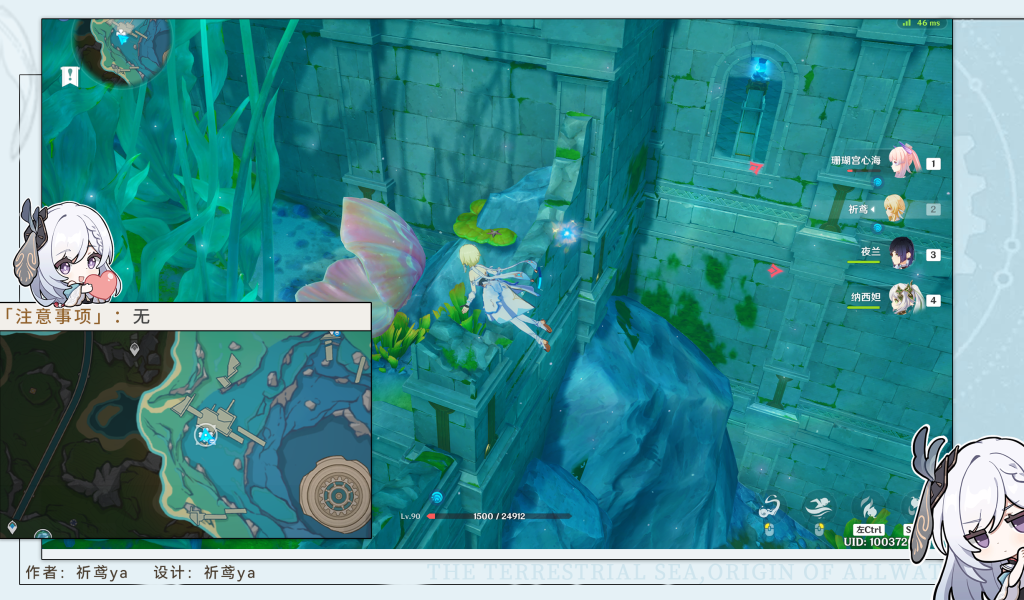Click the 设计:祈鸢ya design credit
This screenshot has width=1024, height=600.
pos(204,573)
